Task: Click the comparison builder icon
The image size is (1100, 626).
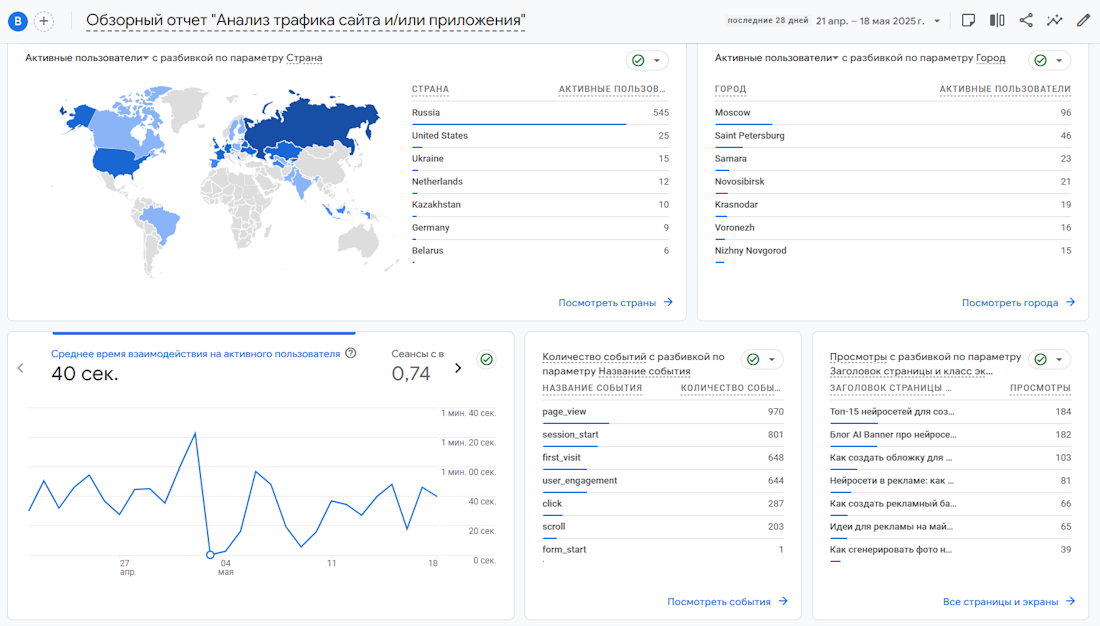Action: (x=997, y=20)
